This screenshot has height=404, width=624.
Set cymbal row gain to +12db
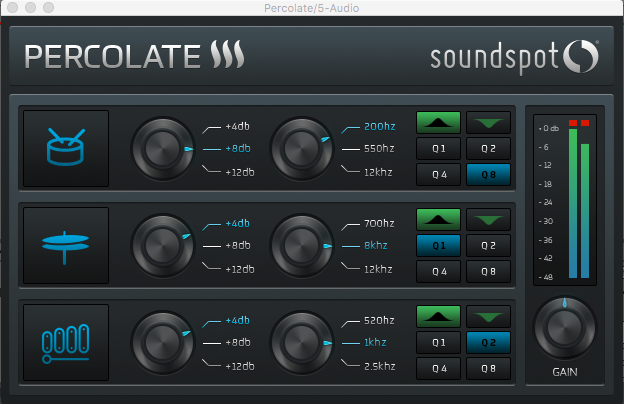[240, 269]
